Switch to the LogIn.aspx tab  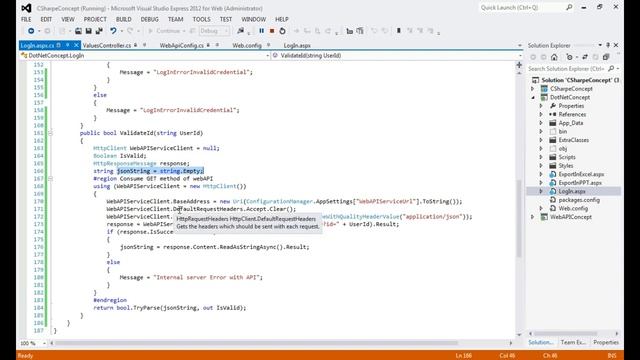297,45
